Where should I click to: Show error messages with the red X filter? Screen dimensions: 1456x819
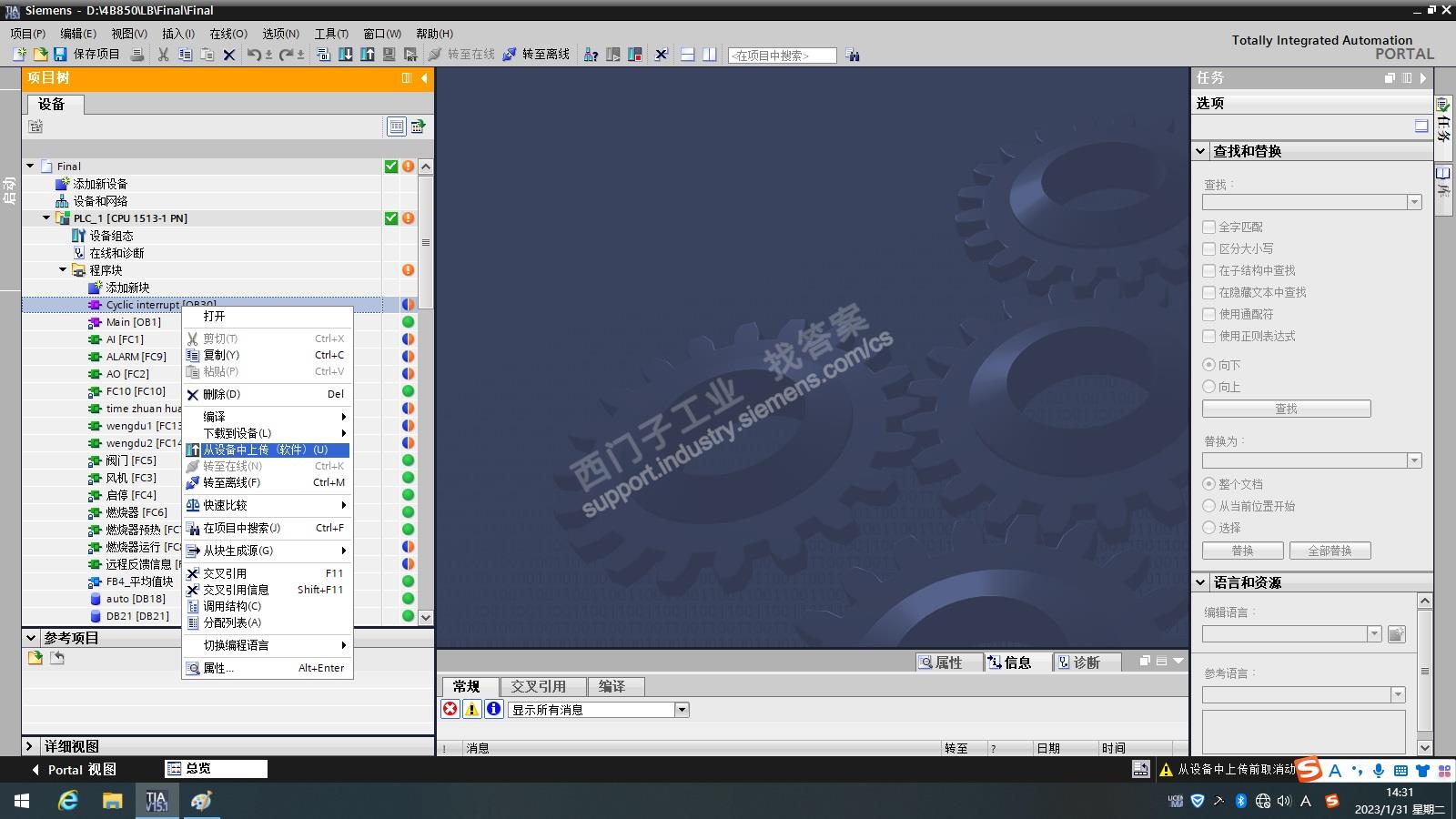tap(450, 709)
